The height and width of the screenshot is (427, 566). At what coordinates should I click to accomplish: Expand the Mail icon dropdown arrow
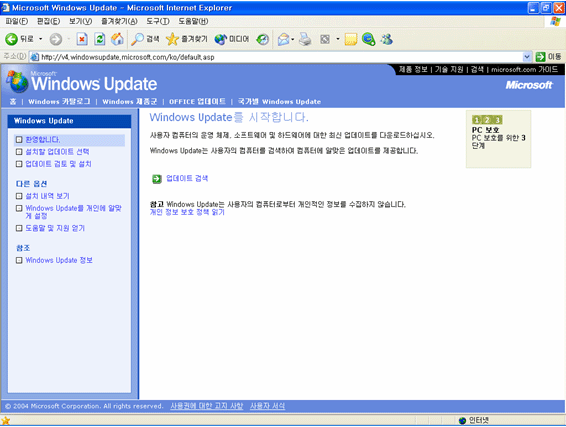pyautogui.click(x=293, y=39)
